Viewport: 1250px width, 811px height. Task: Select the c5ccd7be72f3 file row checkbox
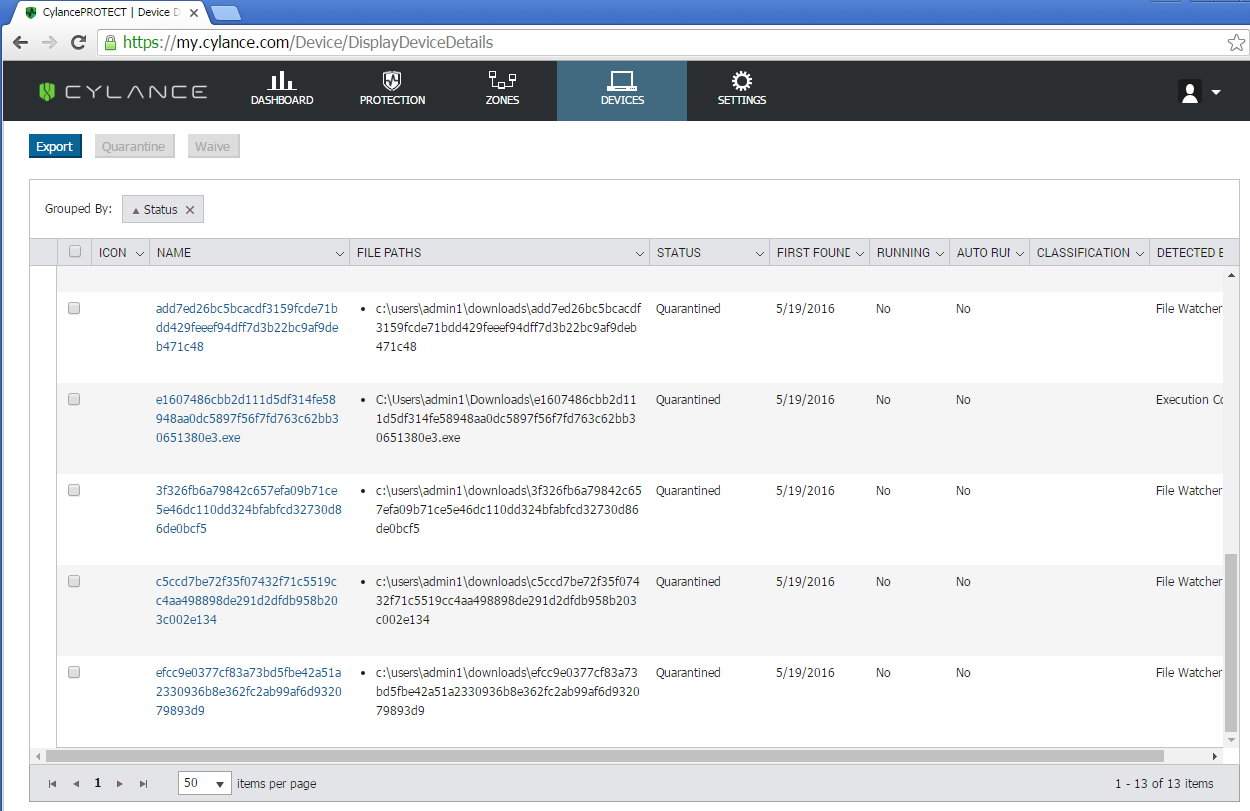pyautogui.click(x=74, y=582)
